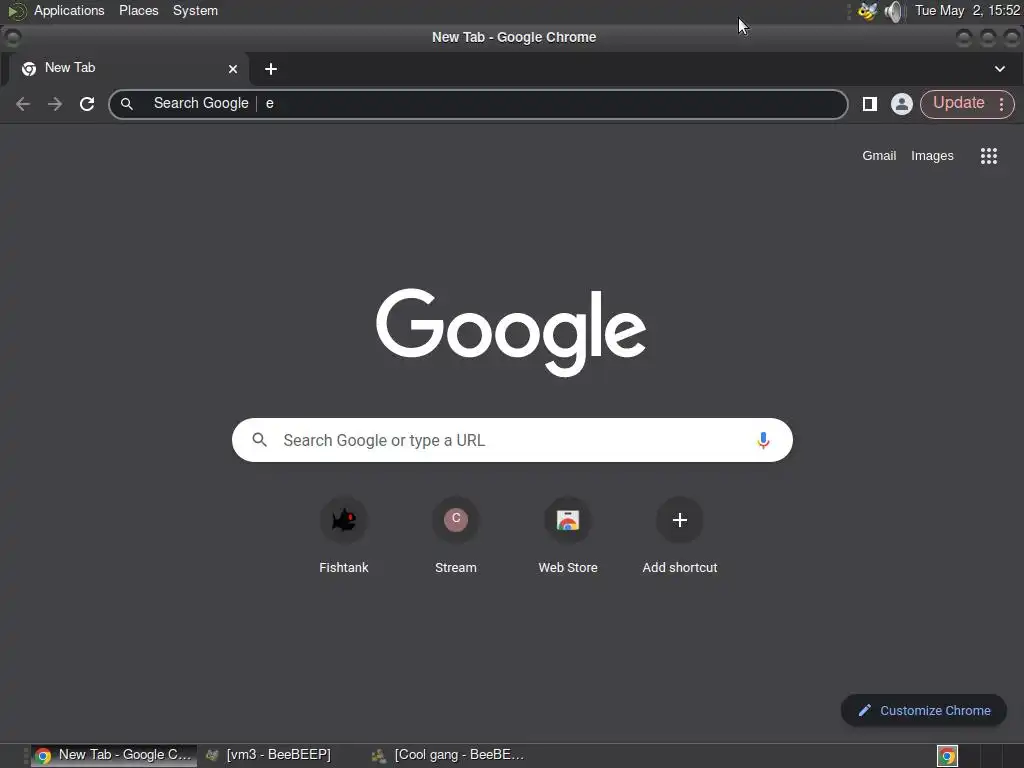This screenshot has width=1024, height=768.
Task: Open the Web Store shortcut
Action: (x=568, y=536)
